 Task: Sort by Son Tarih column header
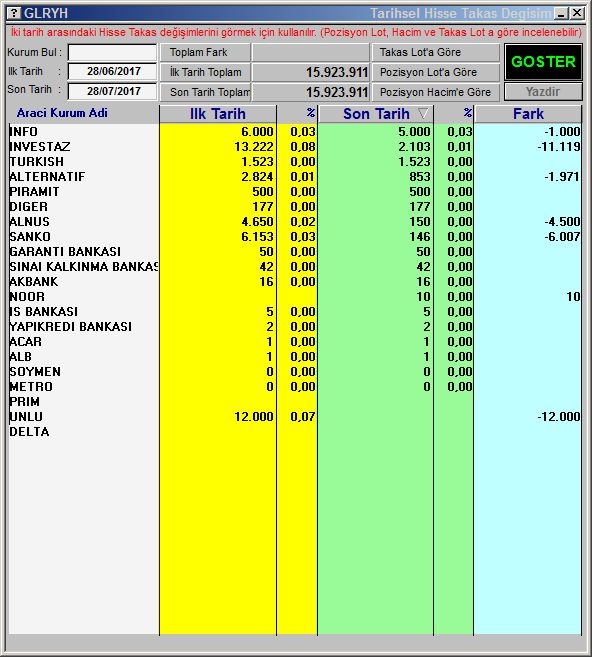(375, 114)
